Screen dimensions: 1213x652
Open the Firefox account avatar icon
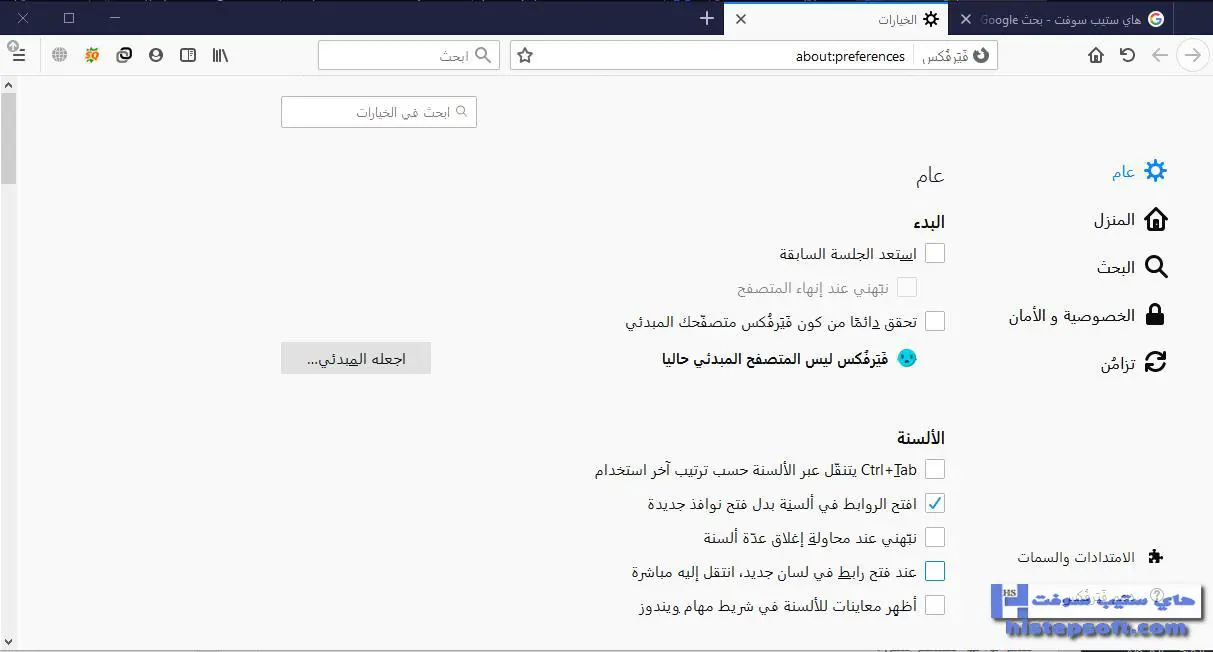point(156,55)
